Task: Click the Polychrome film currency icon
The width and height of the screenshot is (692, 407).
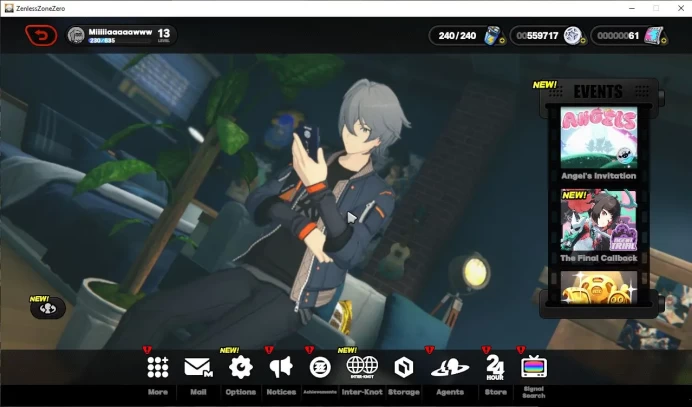Action: [654, 36]
